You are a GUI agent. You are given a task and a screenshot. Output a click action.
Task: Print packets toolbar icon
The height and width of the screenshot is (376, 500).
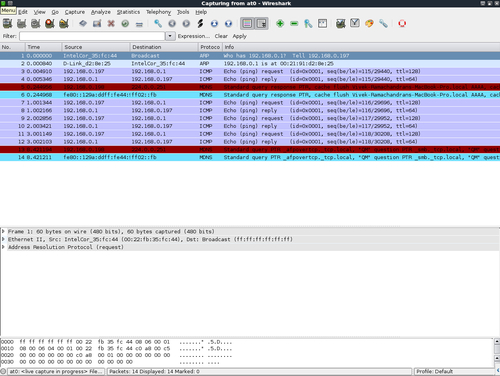pos(139,24)
